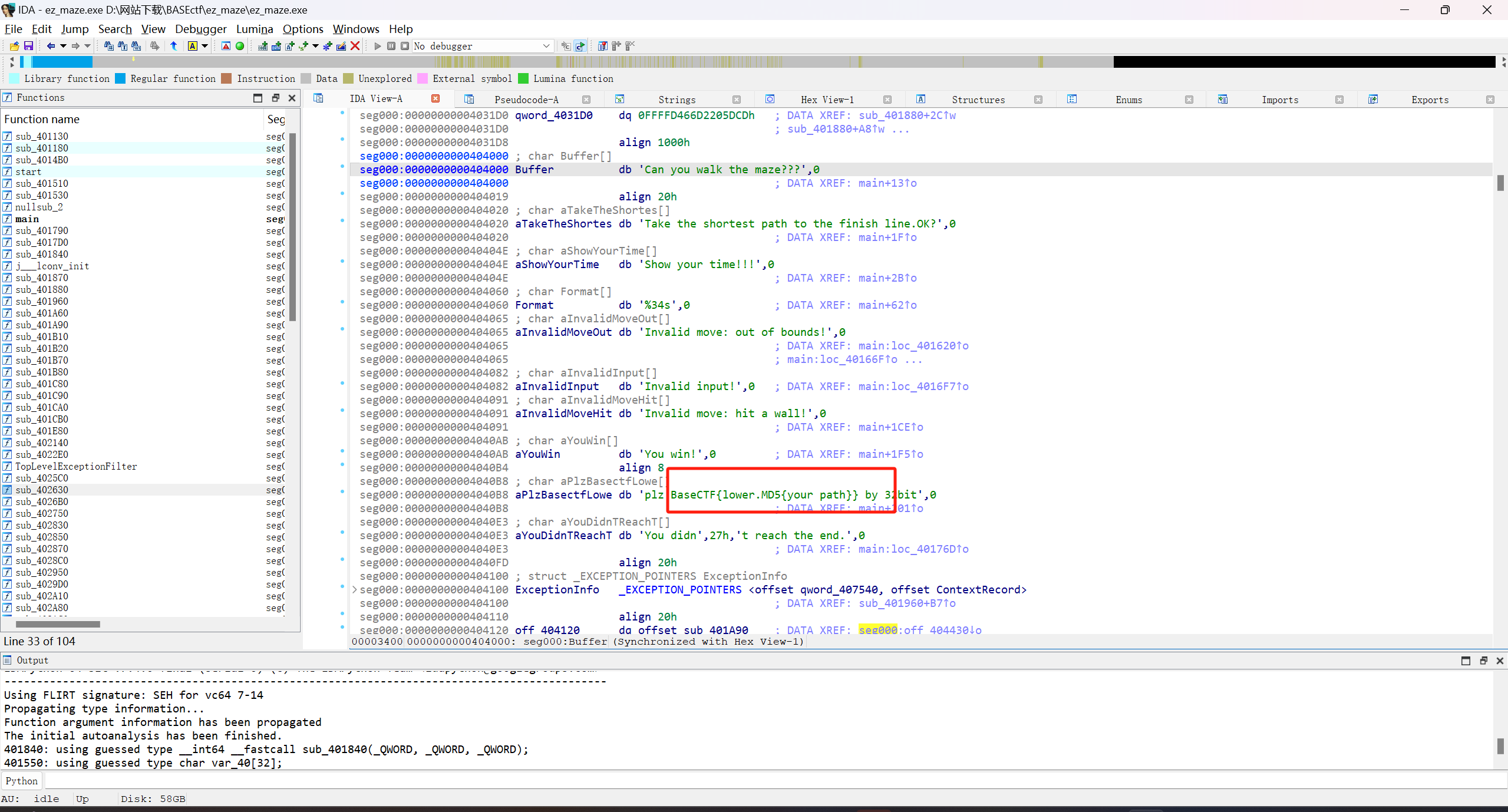The height and width of the screenshot is (812, 1508).
Task: Close the Hex View-1 tab
Action: coord(887,100)
